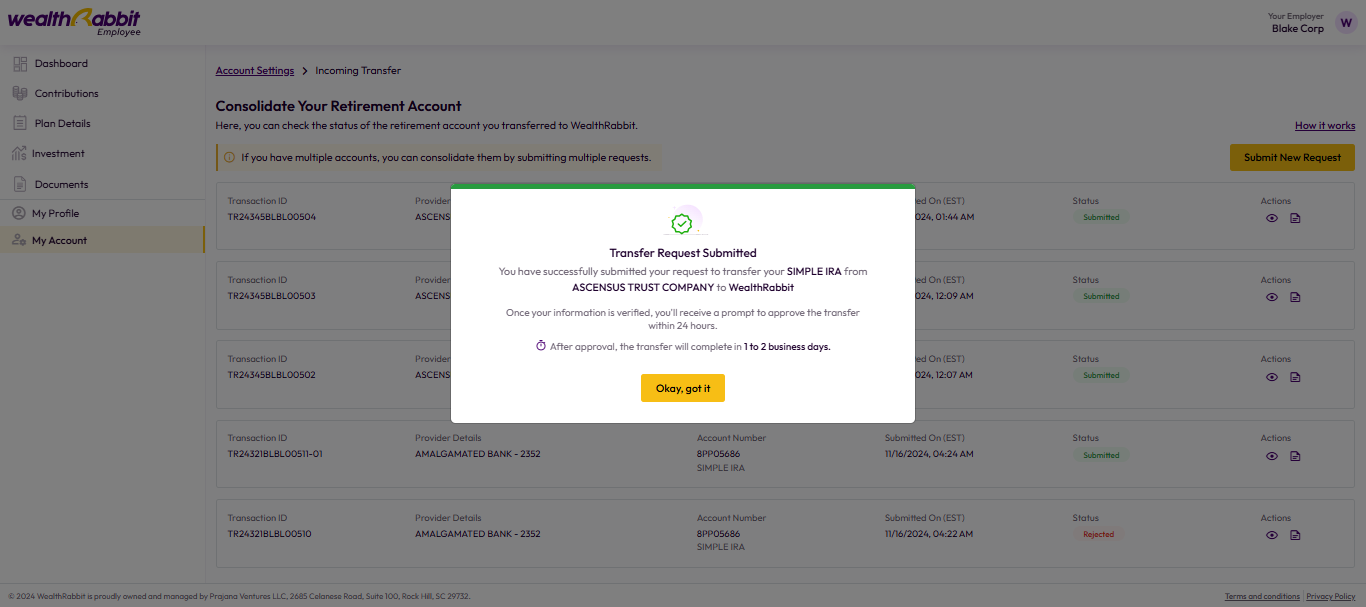The height and width of the screenshot is (607, 1366).
Task: Open Terms and conditions footer link
Action: [x=1262, y=597]
